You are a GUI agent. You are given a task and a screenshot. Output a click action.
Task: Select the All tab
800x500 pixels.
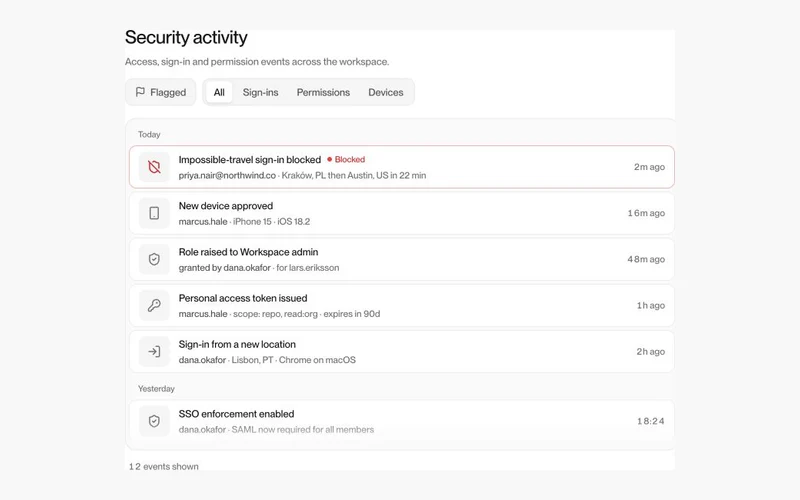click(x=219, y=92)
